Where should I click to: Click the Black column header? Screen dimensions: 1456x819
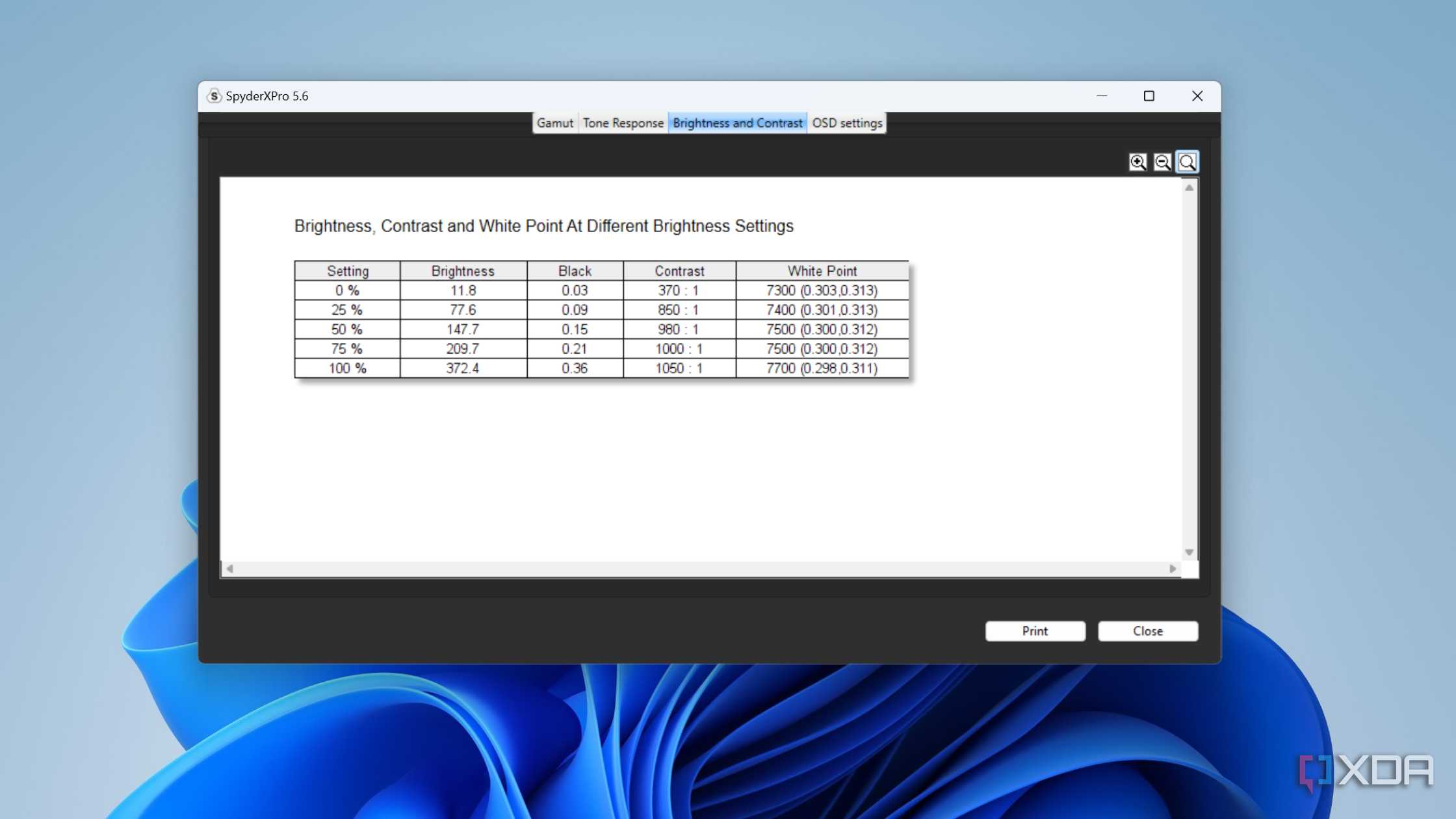tap(575, 271)
